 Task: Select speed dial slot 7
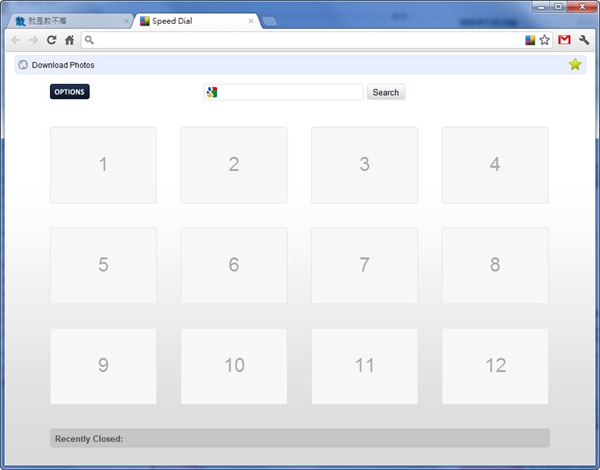click(364, 265)
